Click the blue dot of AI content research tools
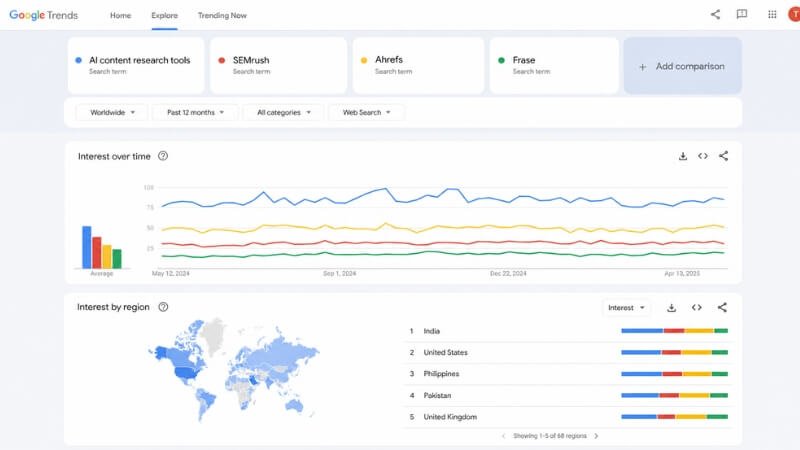The image size is (800, 450). coord(79,60)
